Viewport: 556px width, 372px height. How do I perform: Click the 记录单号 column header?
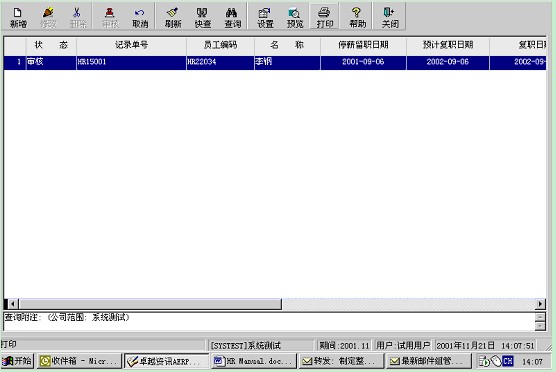click(131, 45)
